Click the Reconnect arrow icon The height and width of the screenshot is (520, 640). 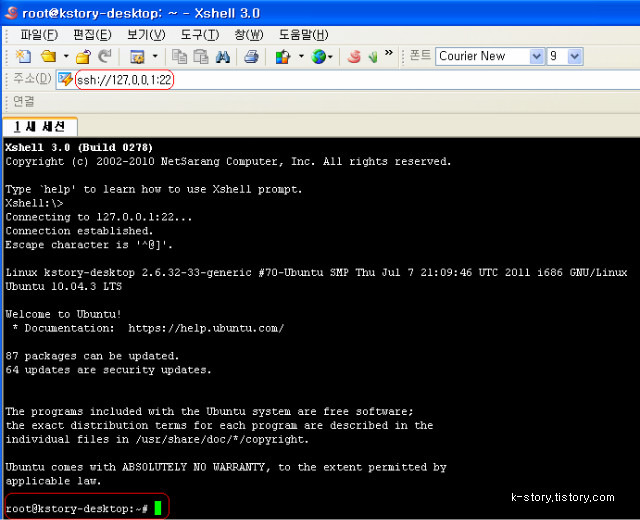[105, 56]
